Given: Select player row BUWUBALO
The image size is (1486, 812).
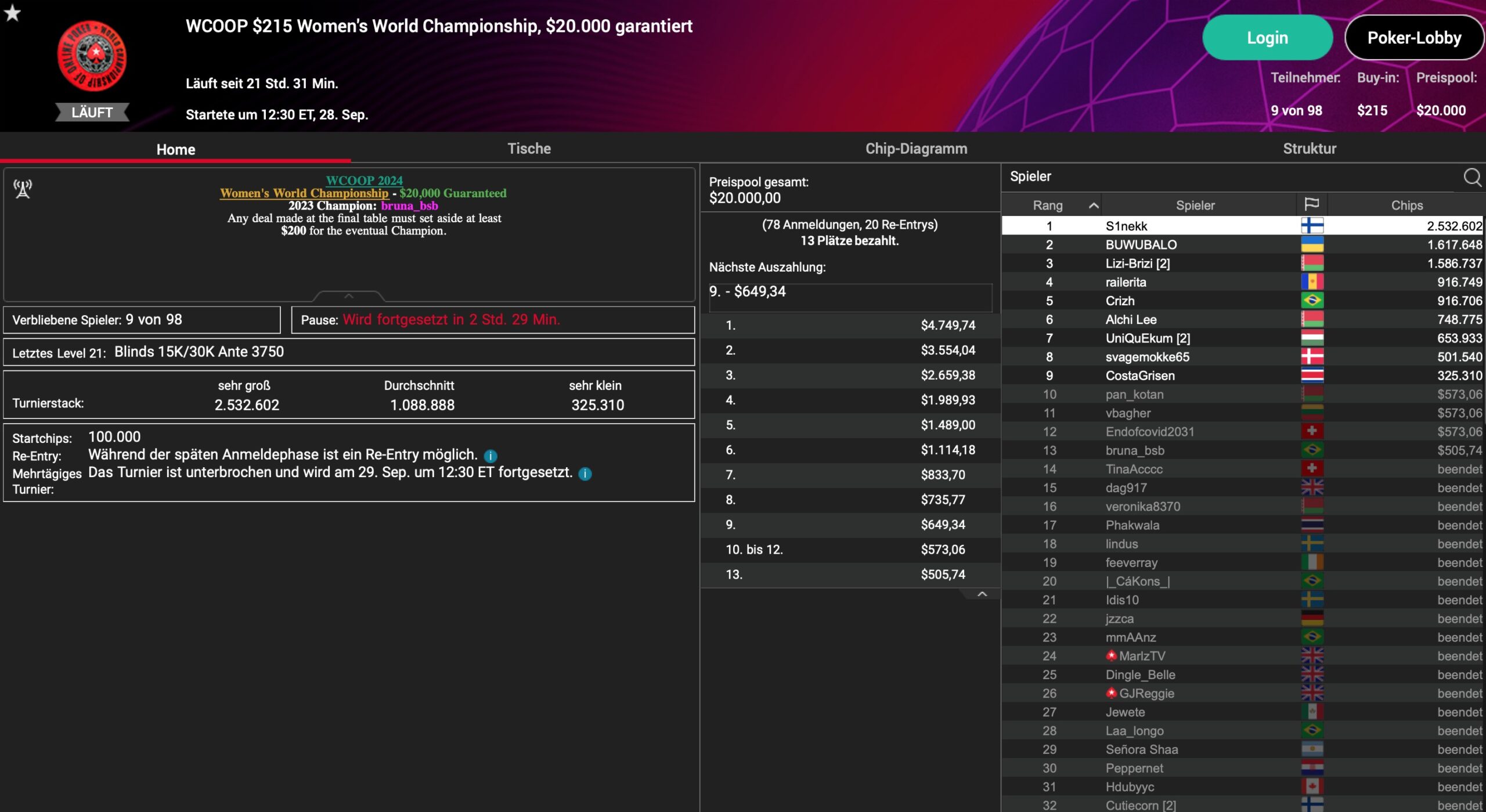Looking at the screenshot, I should click(x=1141, y=245).
